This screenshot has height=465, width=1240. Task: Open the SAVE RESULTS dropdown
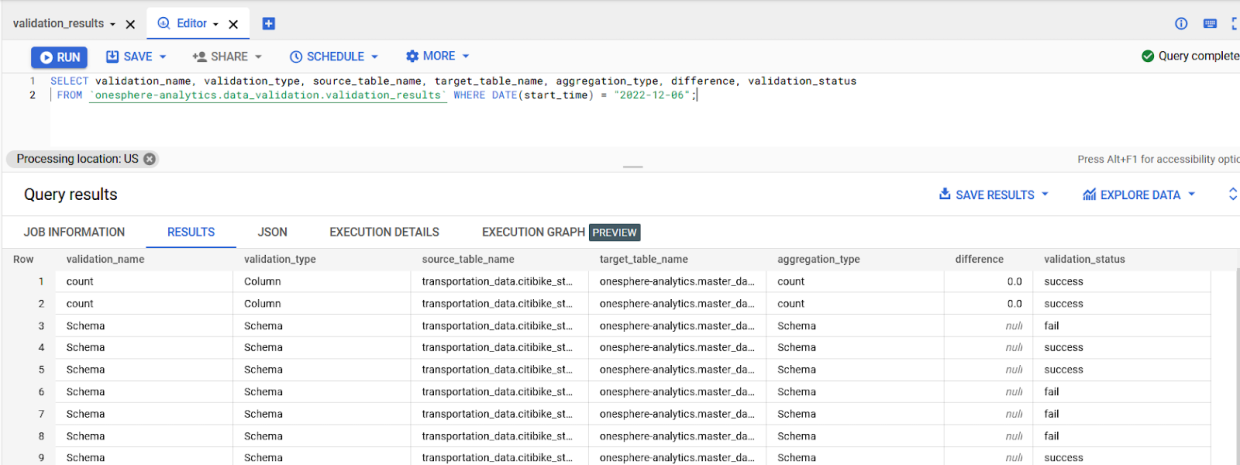pos(993,195)
